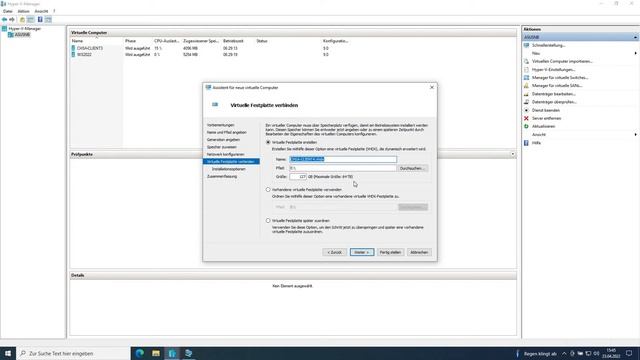Click the show/hide console tree toolbar icon
This screenshot has height=360, width=640.
point(31,20)
